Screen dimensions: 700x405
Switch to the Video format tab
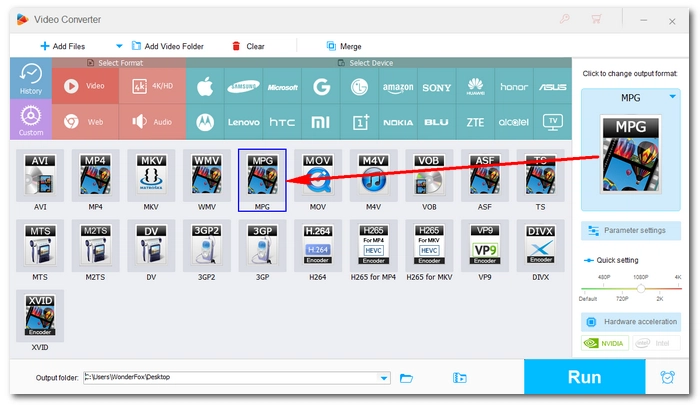(x=85, y=86)
